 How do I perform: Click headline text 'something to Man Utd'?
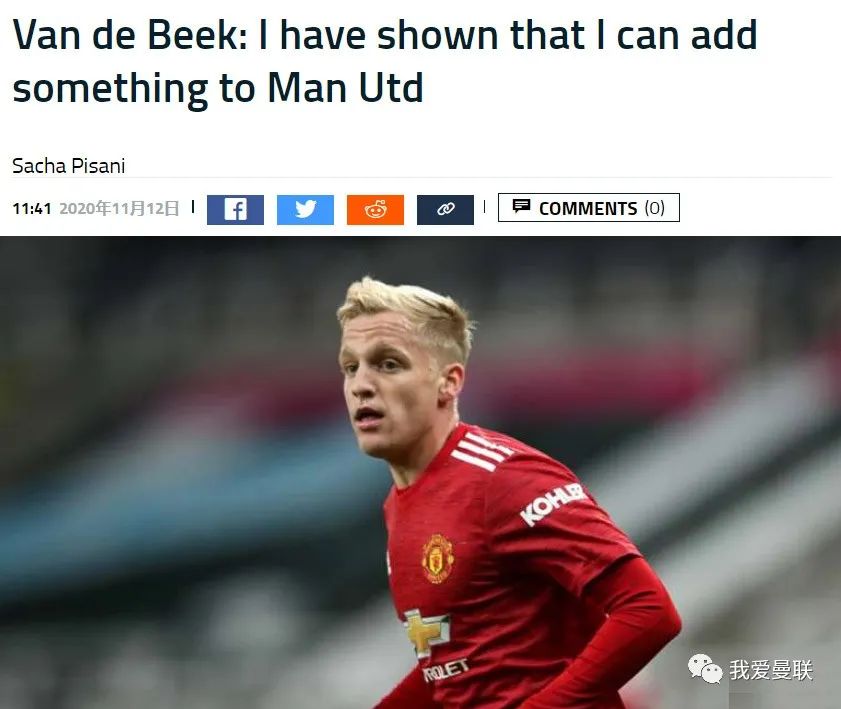point(218,88)
